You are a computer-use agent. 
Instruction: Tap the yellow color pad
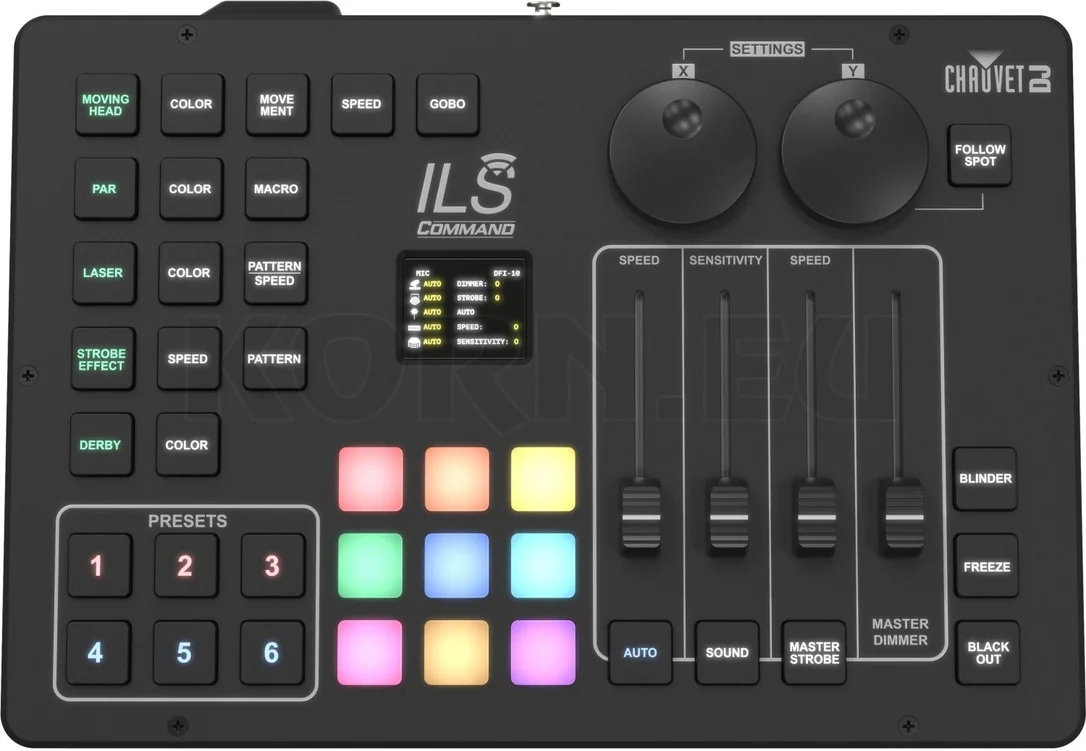pyautogui.click(x=543, y=479)
